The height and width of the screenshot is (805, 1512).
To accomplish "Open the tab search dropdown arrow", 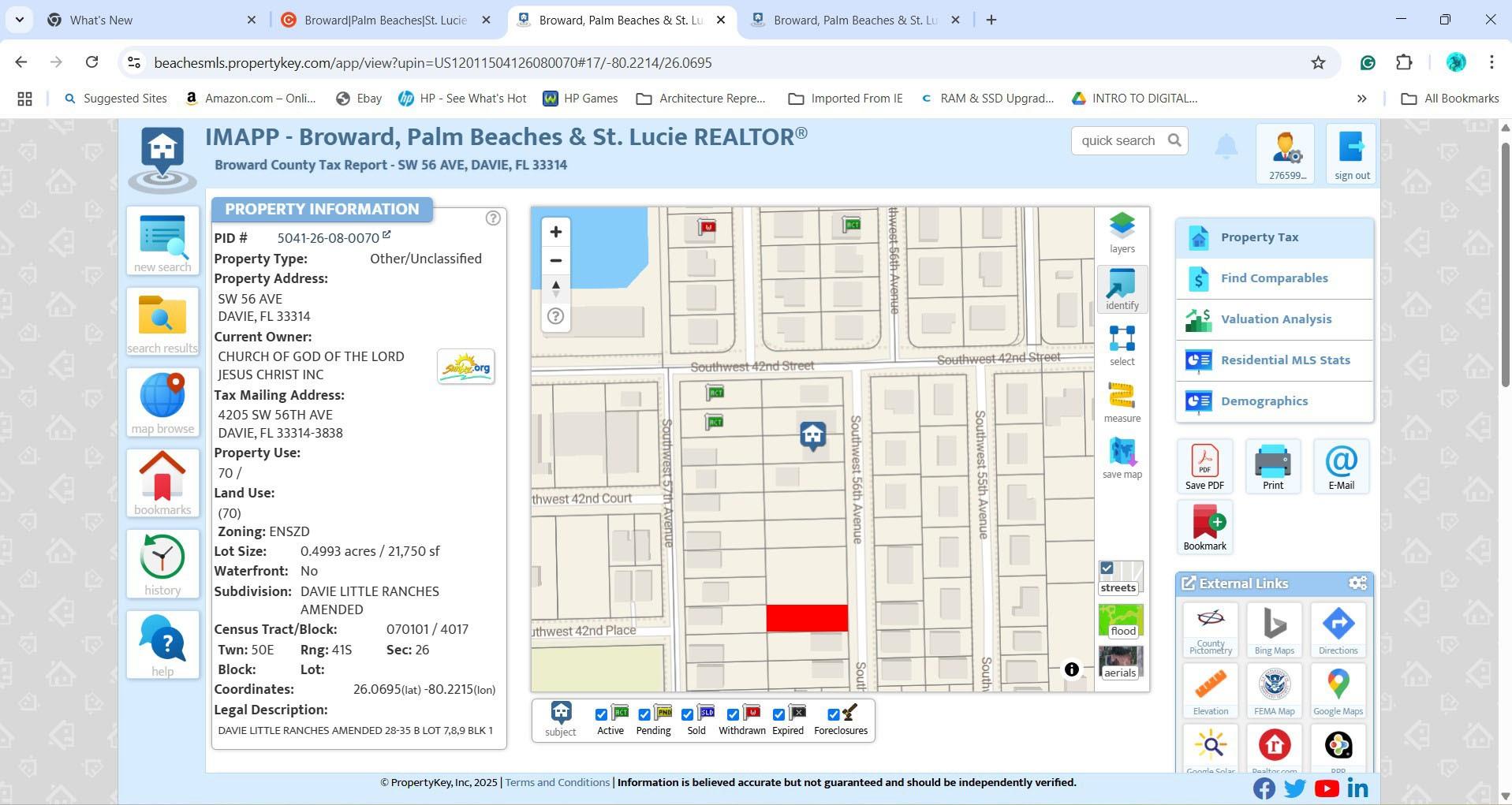I will click(x=19, y=20).
